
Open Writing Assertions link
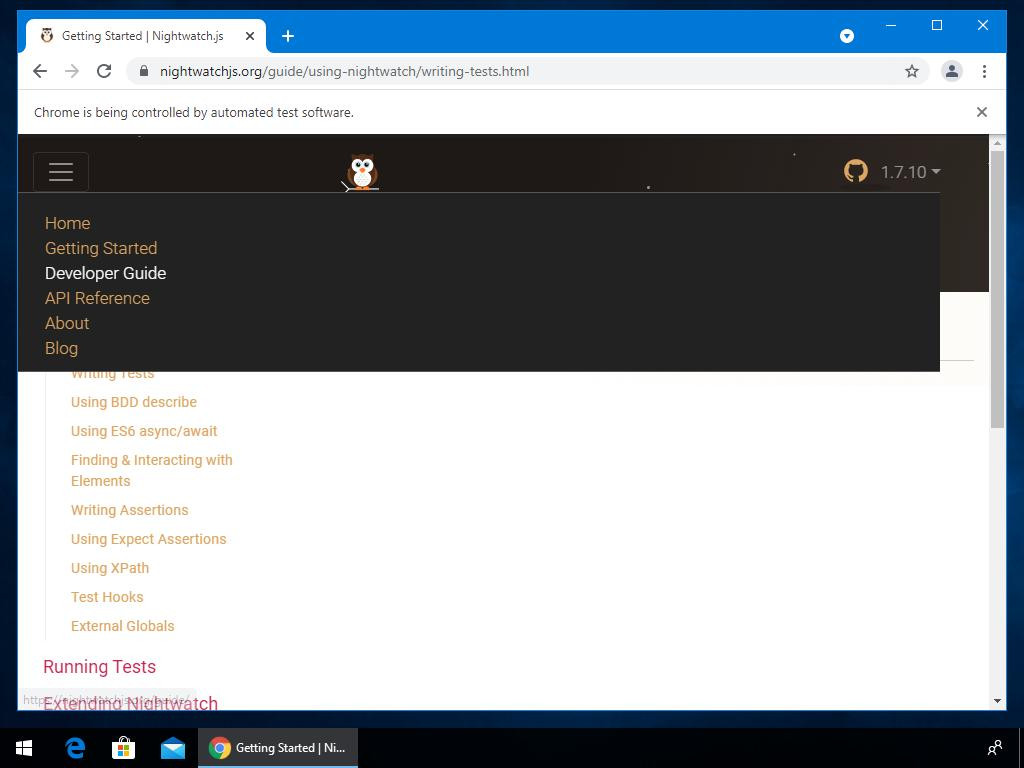coord(129,510)
